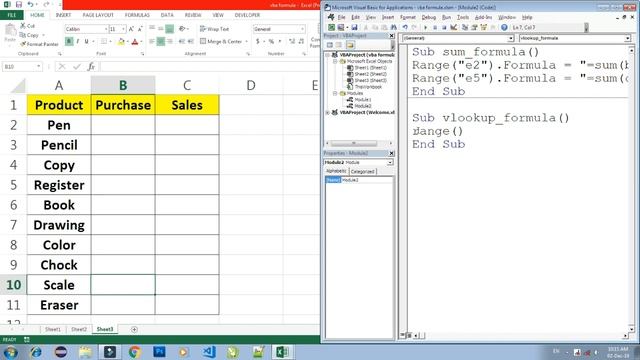Click the Undo arrow in Excel title bar

coord(31,4)
